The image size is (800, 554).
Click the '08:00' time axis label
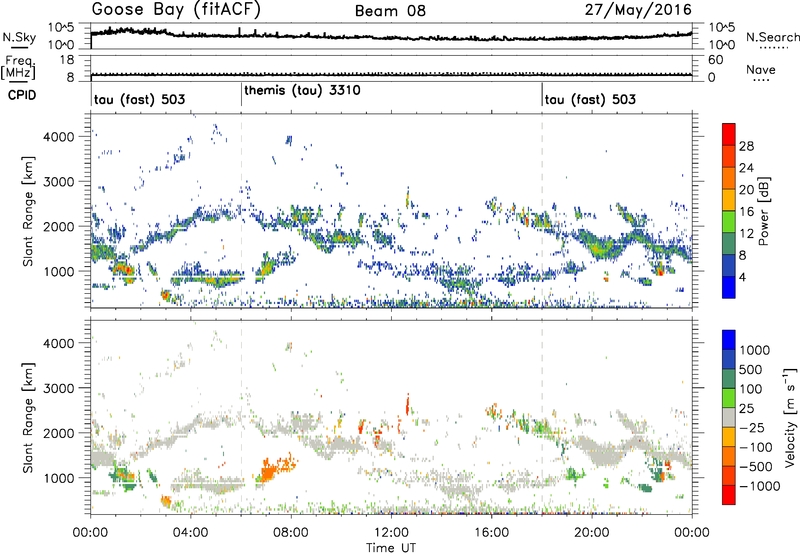click(291, 533)
